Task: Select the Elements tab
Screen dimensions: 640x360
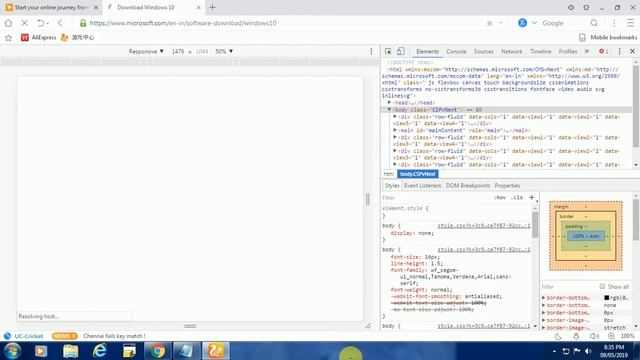Action: [x=427, y=51]
